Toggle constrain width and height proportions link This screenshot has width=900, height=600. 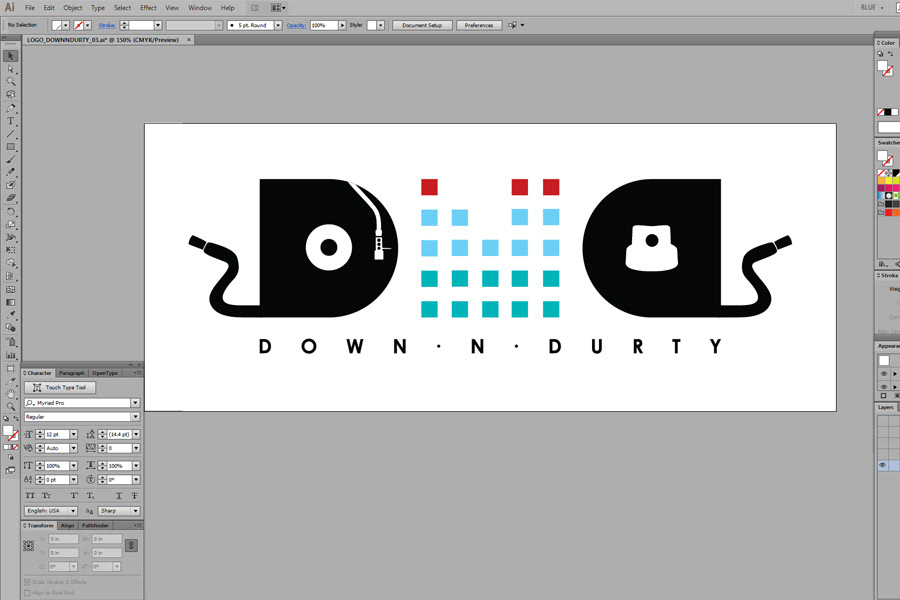(x=131, y=545)
